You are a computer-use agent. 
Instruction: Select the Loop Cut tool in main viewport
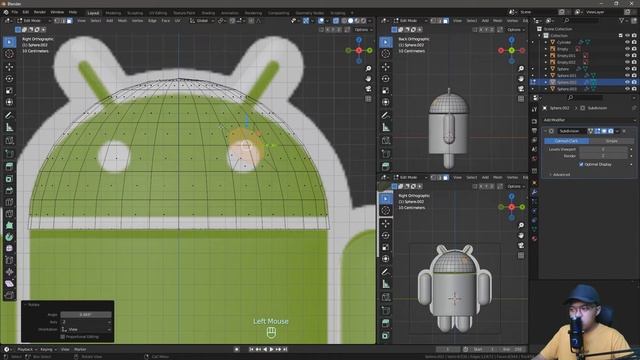[x=9, y=202]
